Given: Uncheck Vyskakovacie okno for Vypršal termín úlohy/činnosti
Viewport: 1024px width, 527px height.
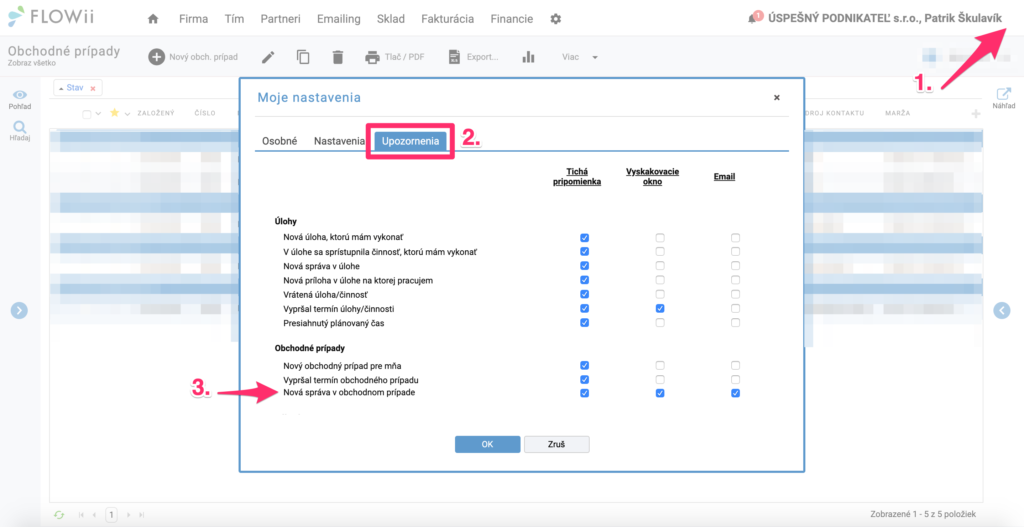Looking at the screenshot, I should [660, 308].
